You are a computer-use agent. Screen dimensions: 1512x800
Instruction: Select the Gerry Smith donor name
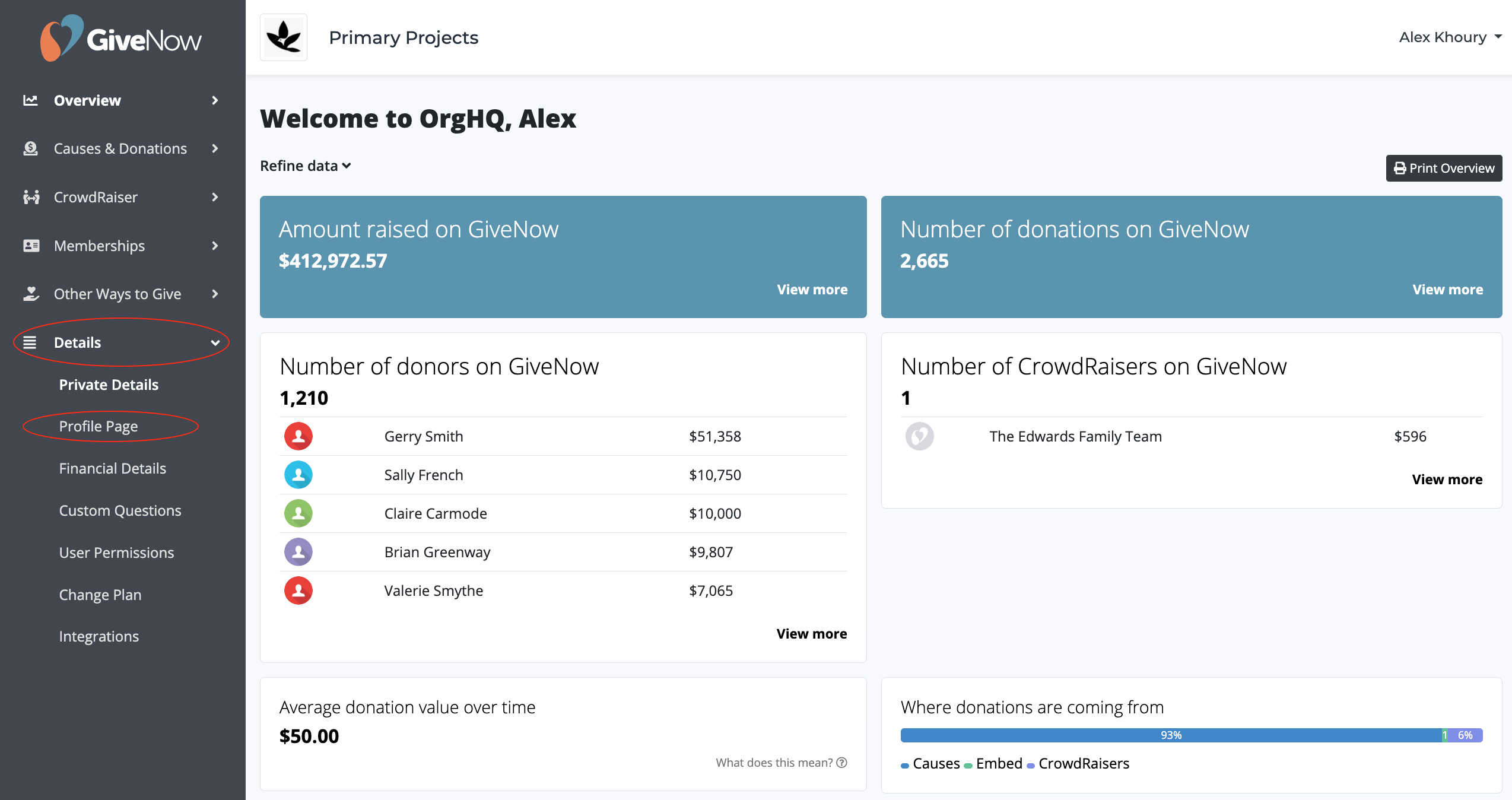click(424, 436)
